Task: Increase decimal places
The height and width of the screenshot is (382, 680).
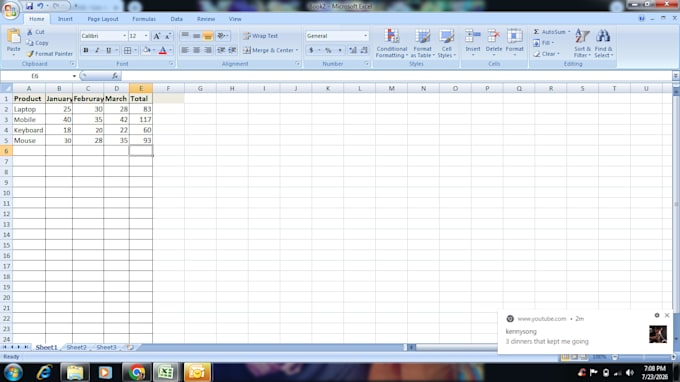Action: click(x=353, y=50)
